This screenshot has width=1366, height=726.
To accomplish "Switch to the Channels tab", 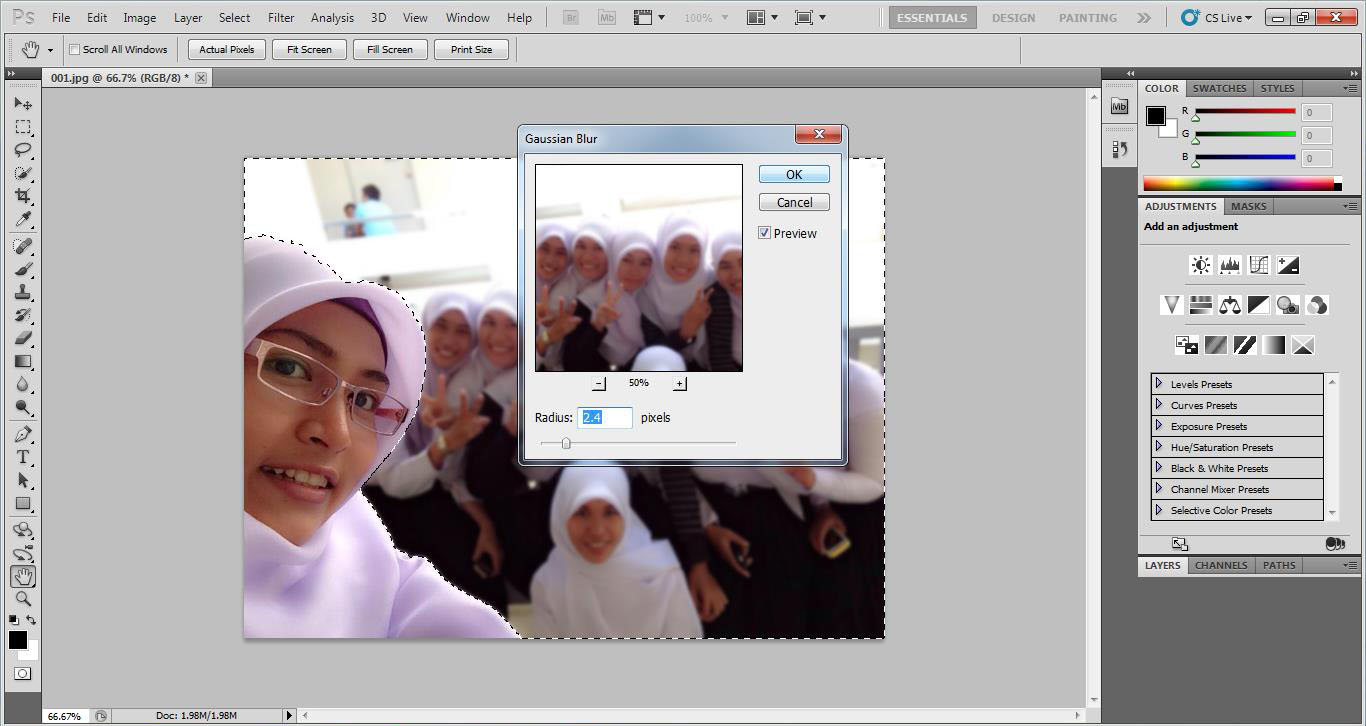I will (x=1221, y=565).
